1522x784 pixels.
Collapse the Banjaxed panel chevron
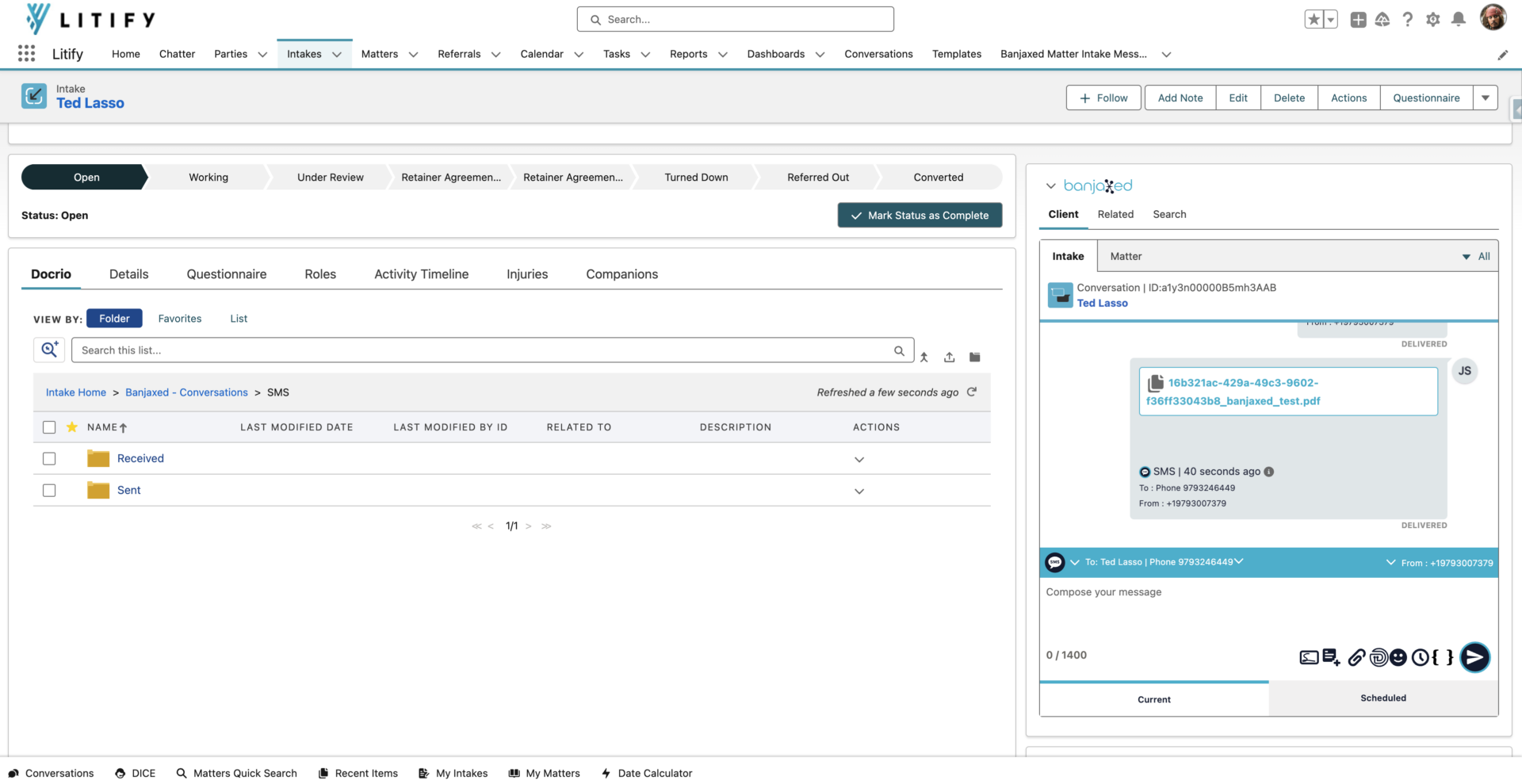(x=1051, y=185)
